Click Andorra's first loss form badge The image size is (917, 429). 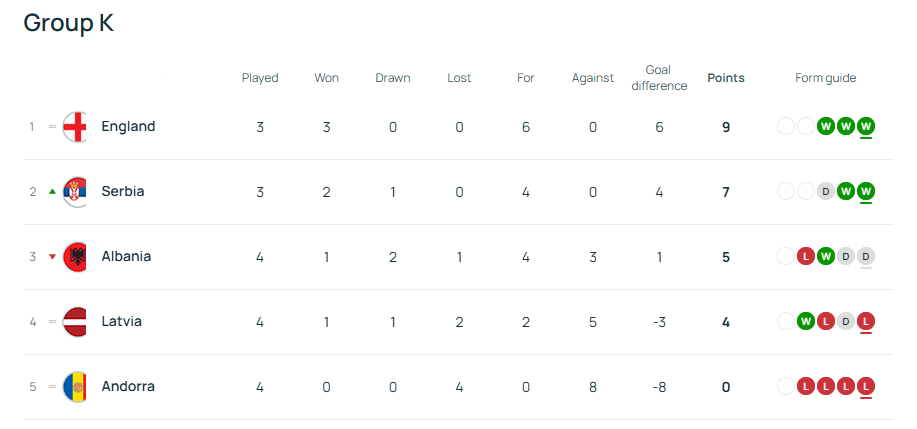click(806, 386)
